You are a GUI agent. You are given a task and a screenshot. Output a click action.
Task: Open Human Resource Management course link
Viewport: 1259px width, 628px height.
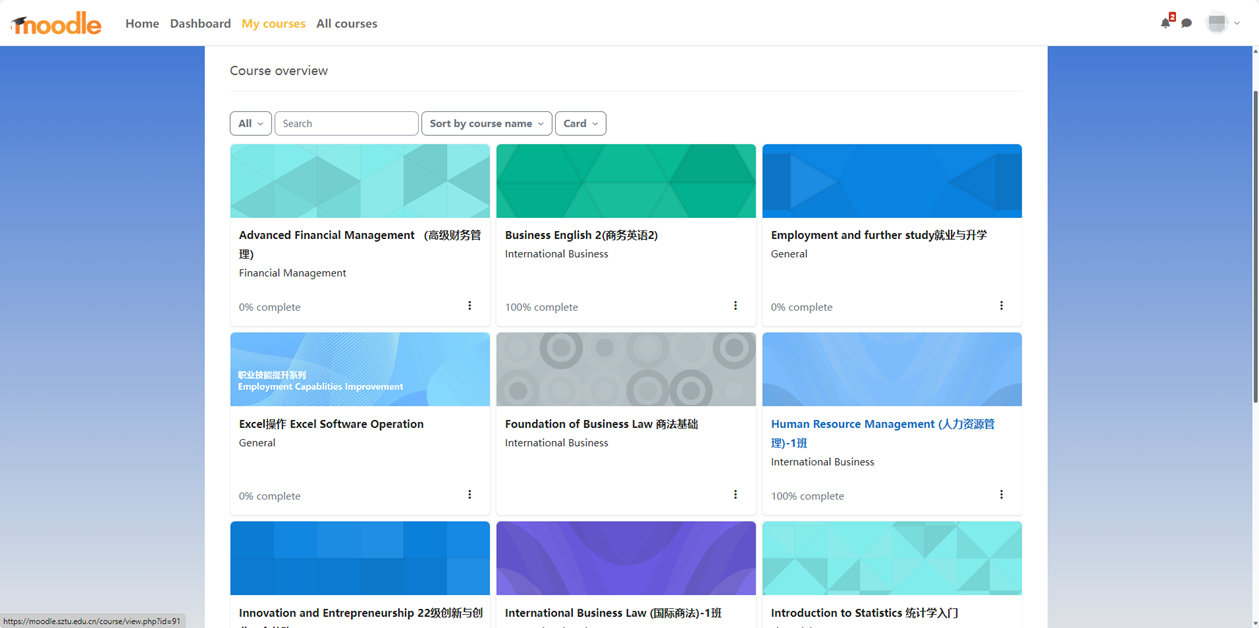882,425
